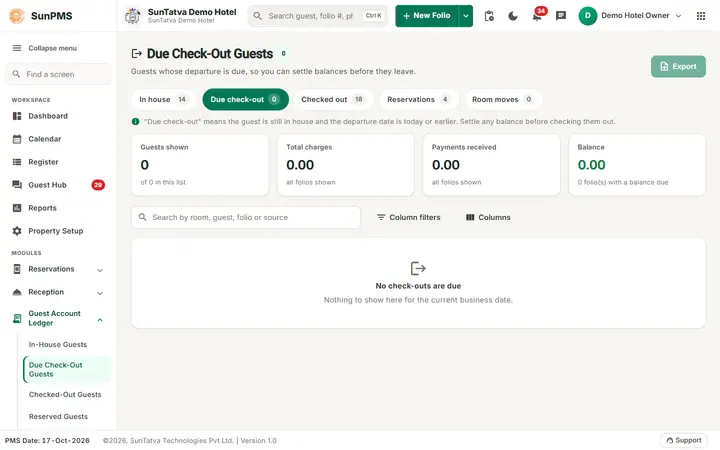
Task: Click the Collapse menu hamburger icon
Action: (17, 48)
